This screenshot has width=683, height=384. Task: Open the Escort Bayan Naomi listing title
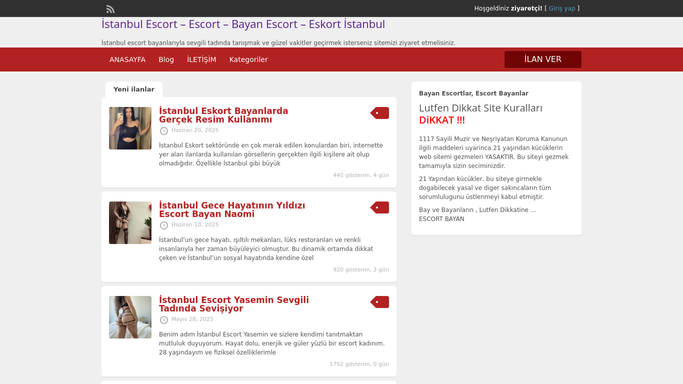coord(232,209)
